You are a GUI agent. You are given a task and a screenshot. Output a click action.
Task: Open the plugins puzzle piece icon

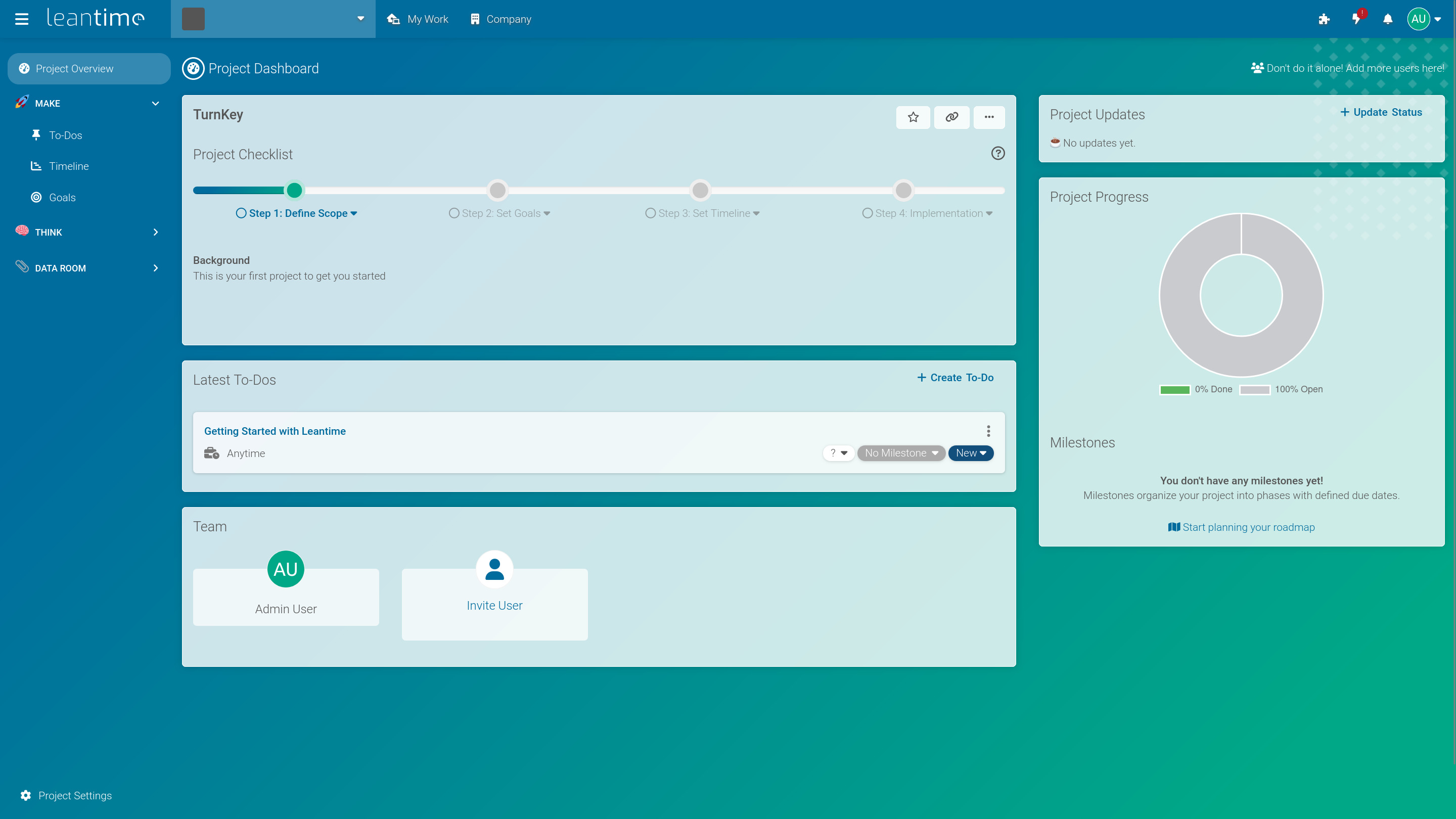tap(1324, 19)
